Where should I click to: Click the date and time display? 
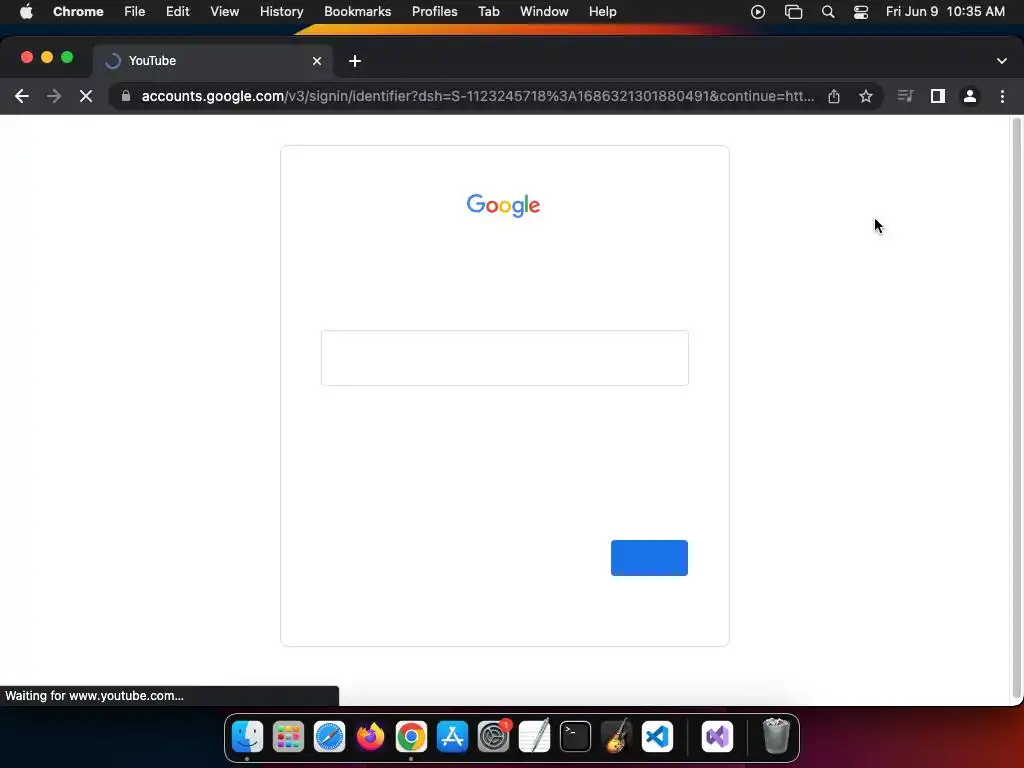pos(945,12)
